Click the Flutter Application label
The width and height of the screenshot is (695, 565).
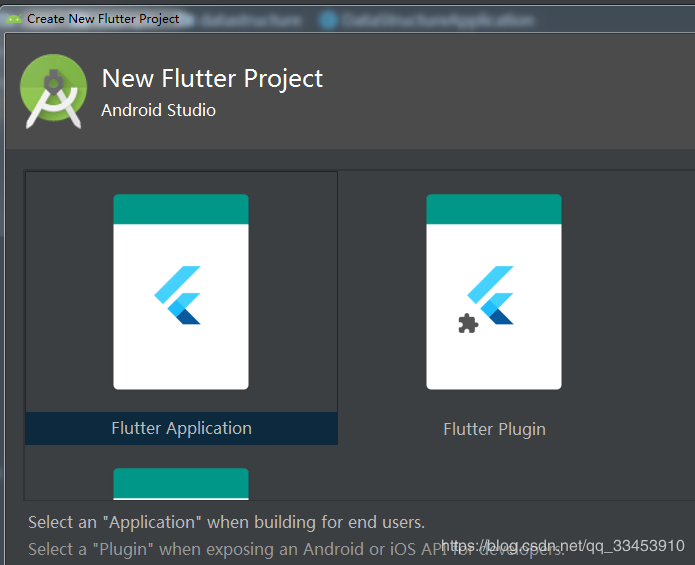[181, 428]
